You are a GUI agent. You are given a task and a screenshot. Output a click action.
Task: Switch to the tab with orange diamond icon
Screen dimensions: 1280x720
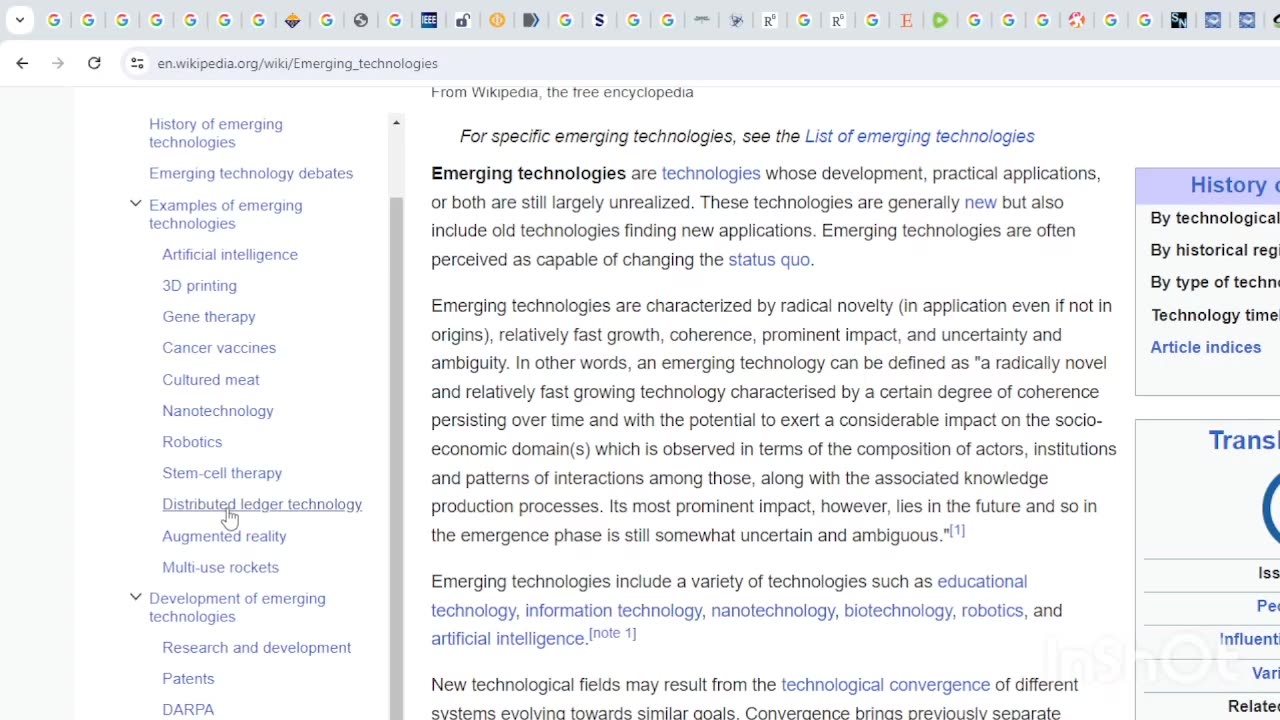293,20
